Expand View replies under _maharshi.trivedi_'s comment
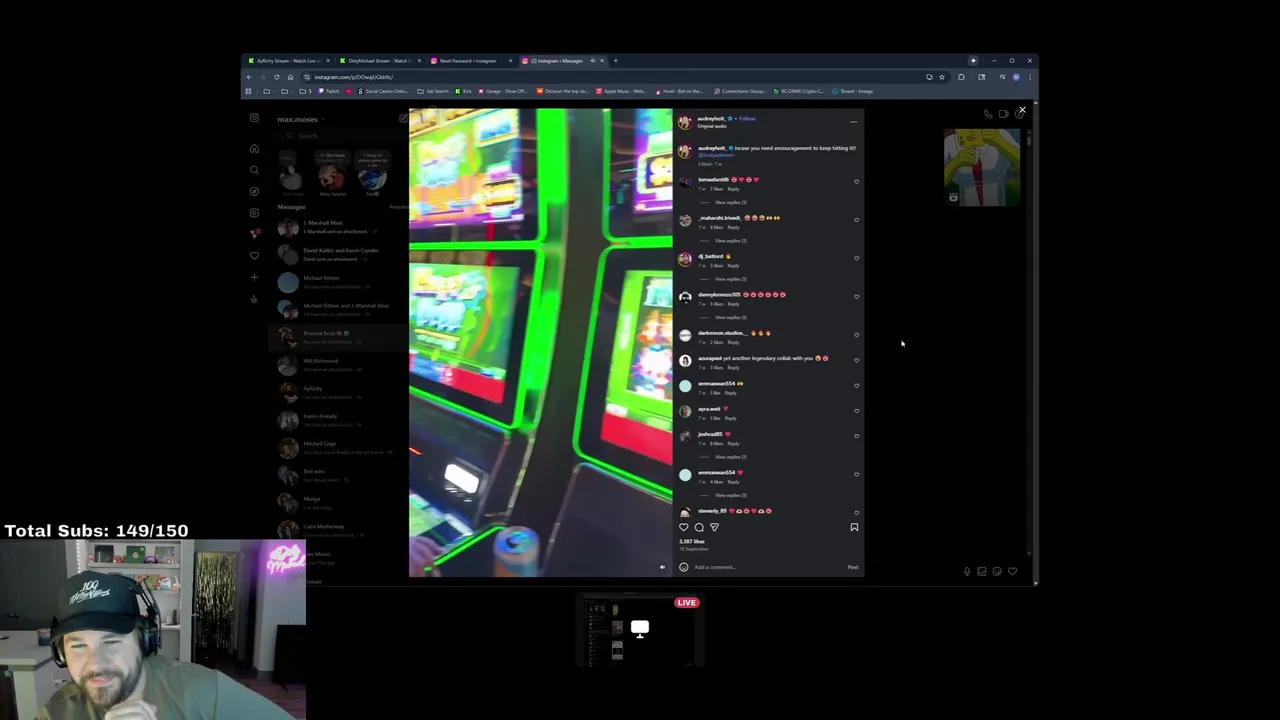The image size is (1280, 720). [730, 241]
